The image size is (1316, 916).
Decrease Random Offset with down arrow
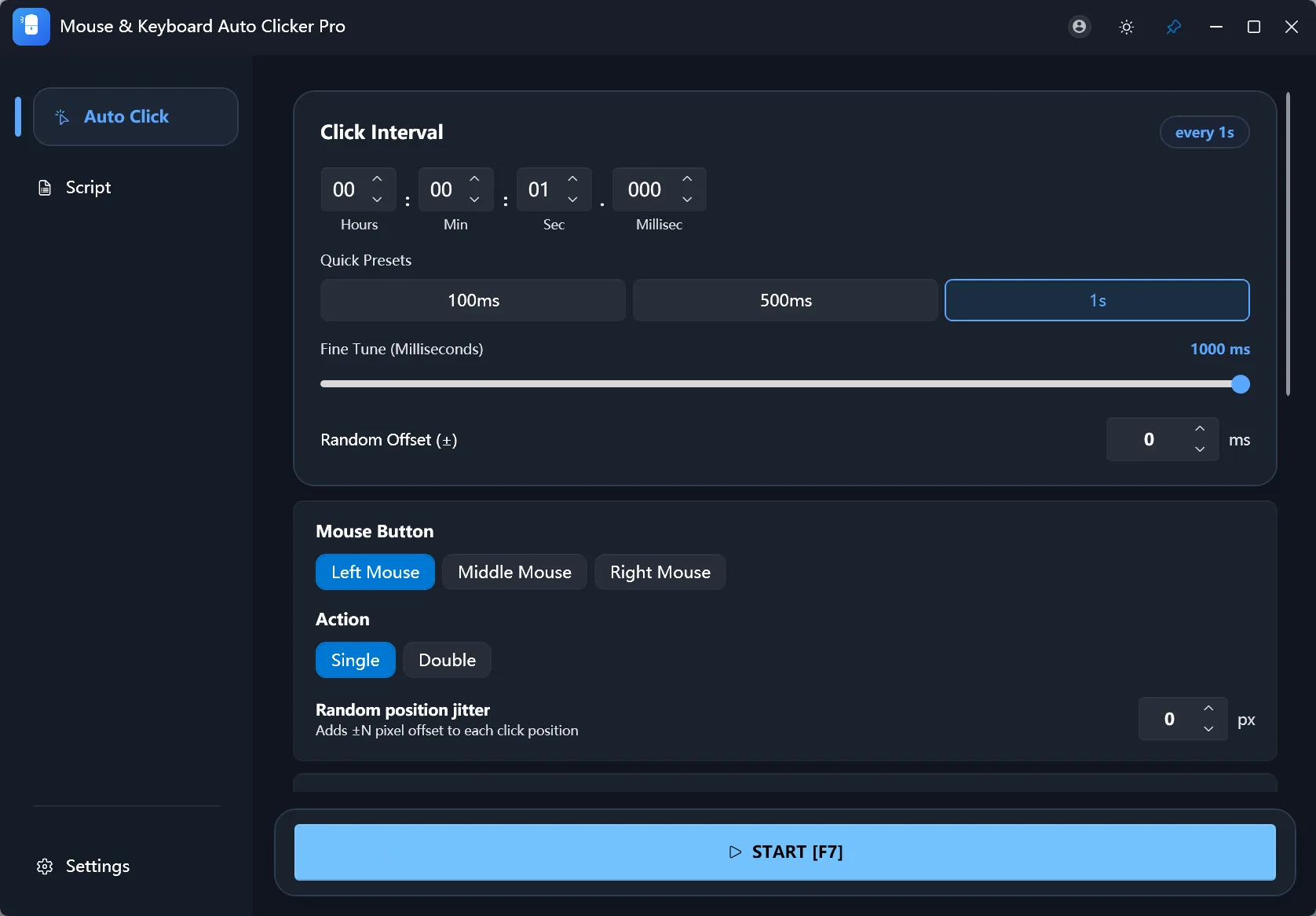[1200, 449]
